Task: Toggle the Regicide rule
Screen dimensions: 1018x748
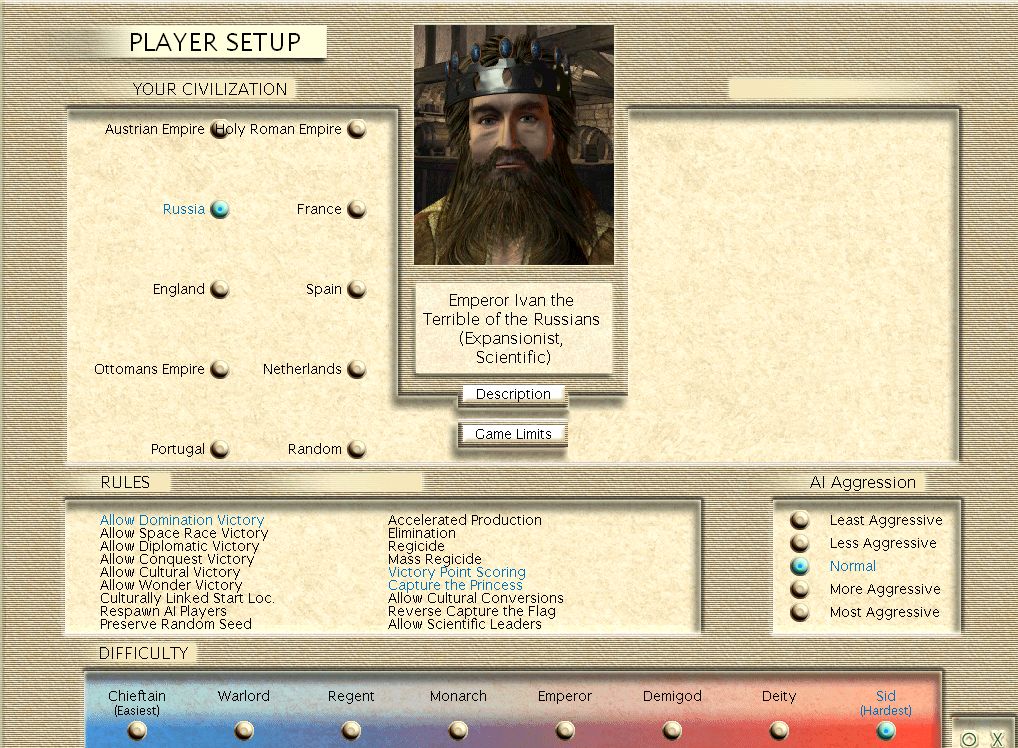Action: [416, 546]
